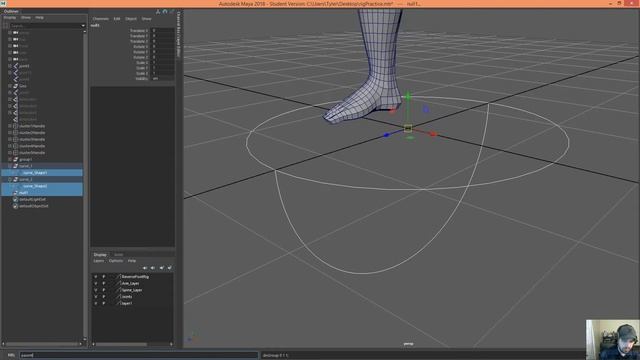Toggle playback P for Arm_Layer
This screenshot has height=360, width=640.
tap(104, 283)
